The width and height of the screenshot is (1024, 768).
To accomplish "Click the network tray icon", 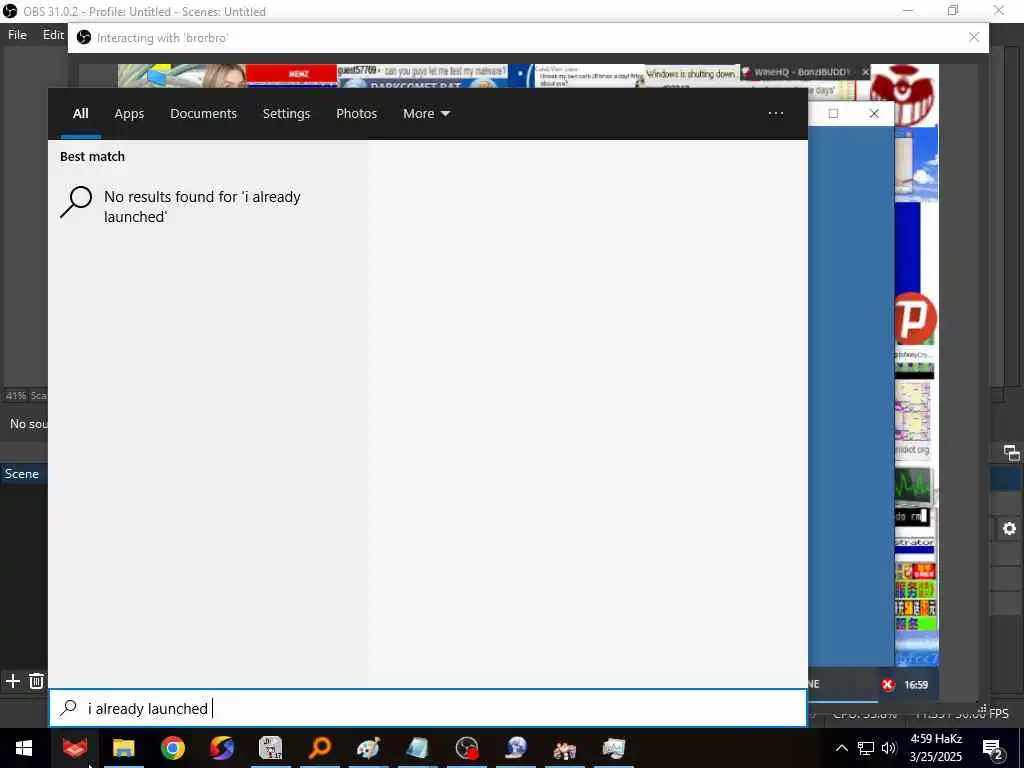I will (x=865, y=748).
